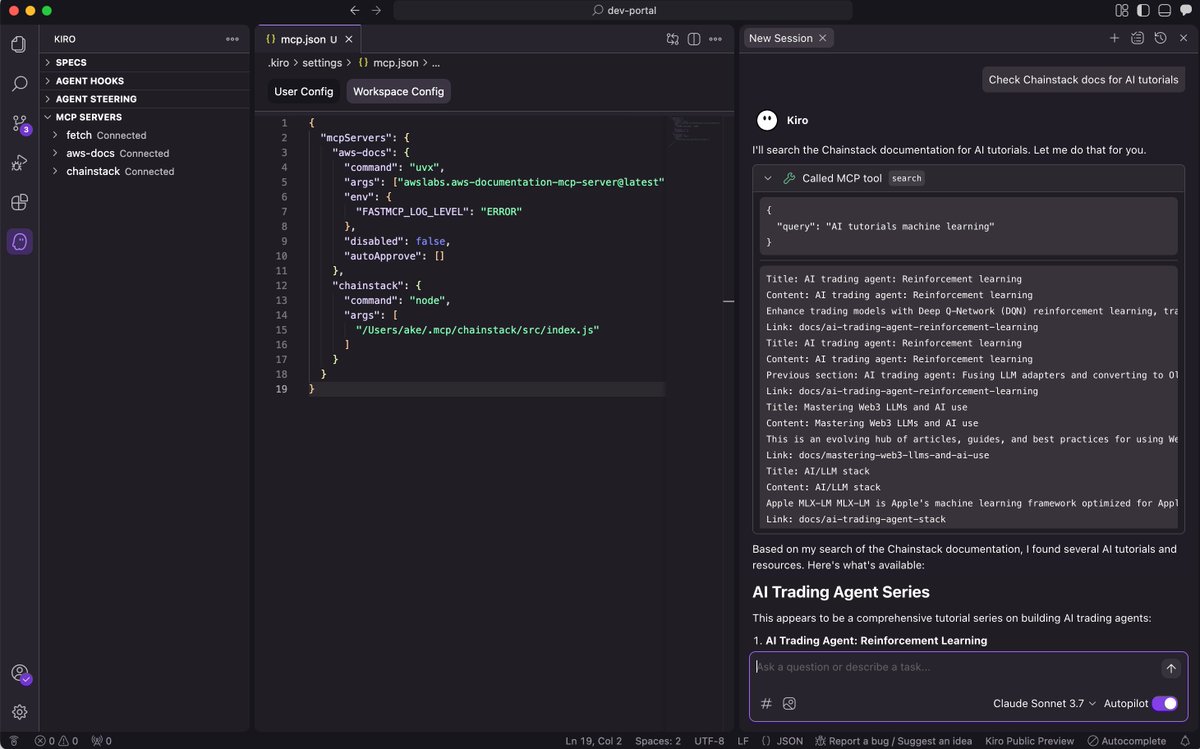Open the task list icon in chat header
Screen dimensions: 1200x749
point(1137,38)
